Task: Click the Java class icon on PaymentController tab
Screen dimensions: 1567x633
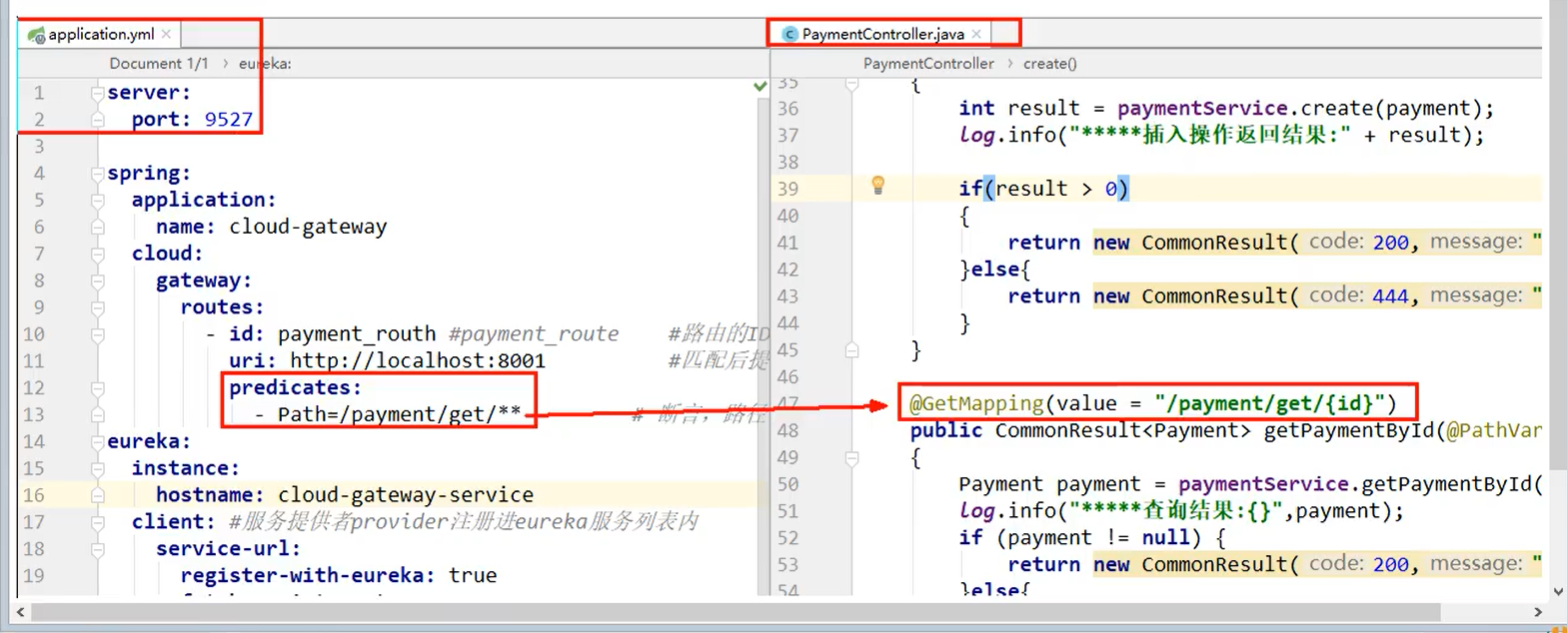Action: [790, 34]
